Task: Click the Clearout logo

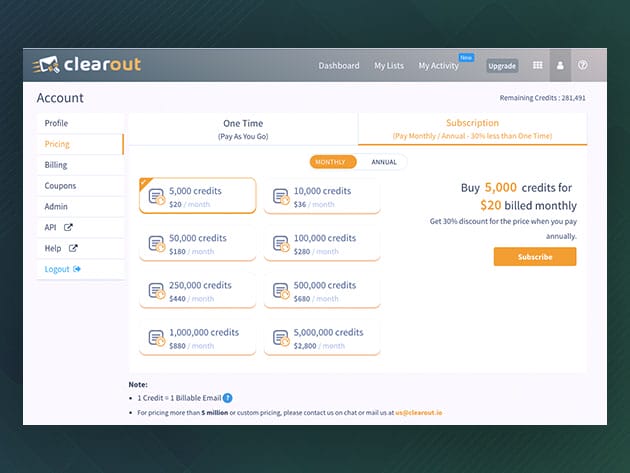Action: tap(87, 65)
